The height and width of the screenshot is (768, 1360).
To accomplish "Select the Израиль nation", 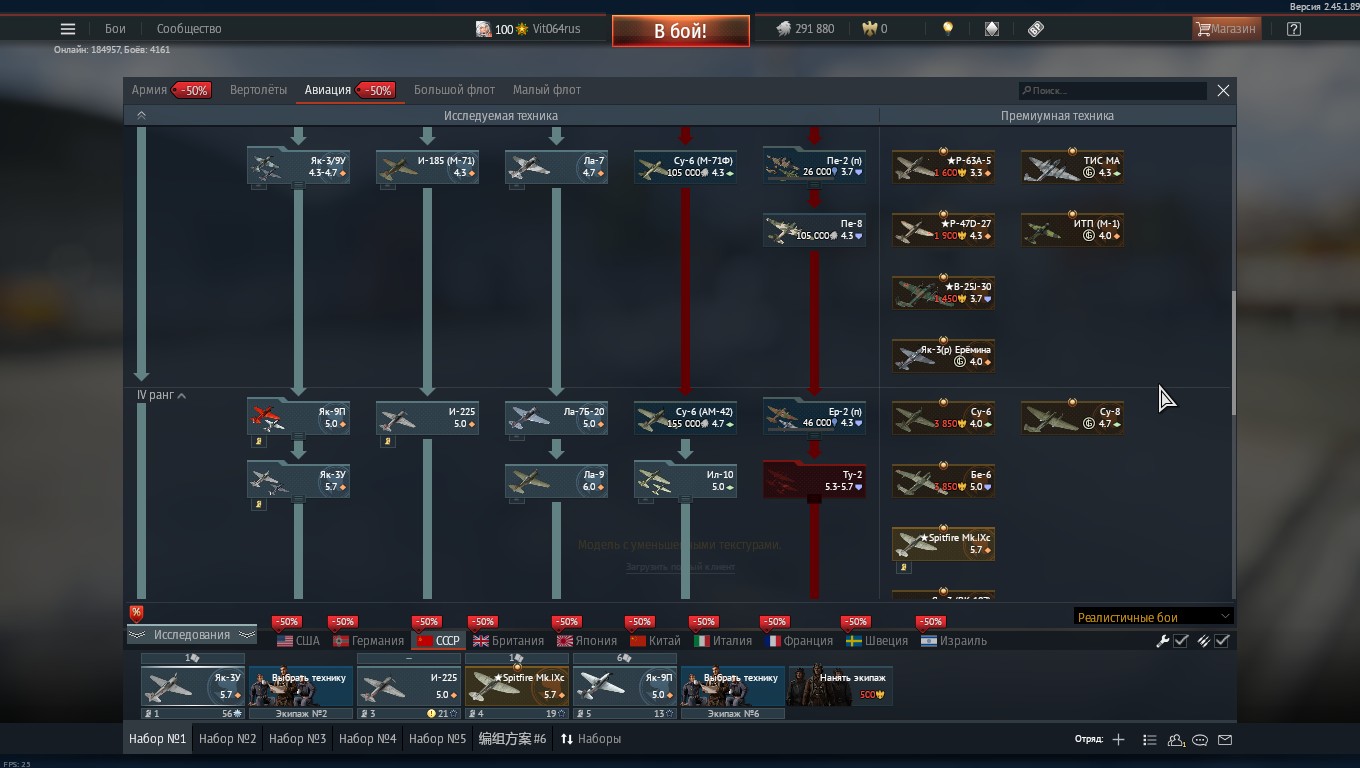I will (x=954, y=641).
